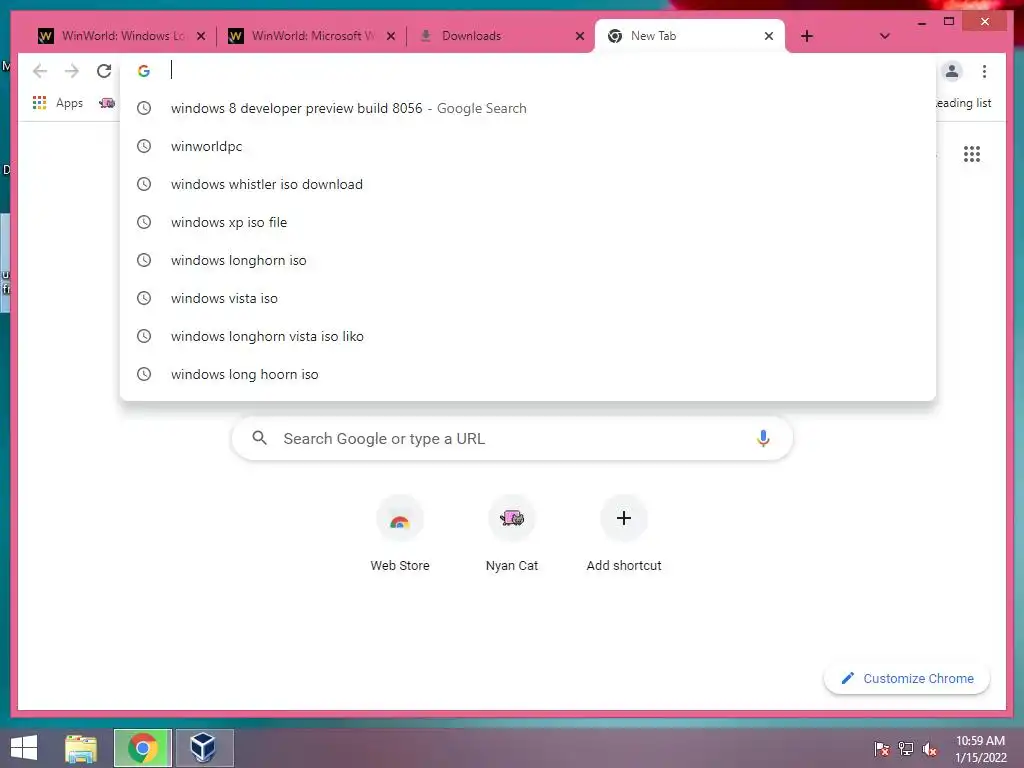Screen dimensions: 1024x768
Task: Open the Windows Start button
Action: [24, 748]
